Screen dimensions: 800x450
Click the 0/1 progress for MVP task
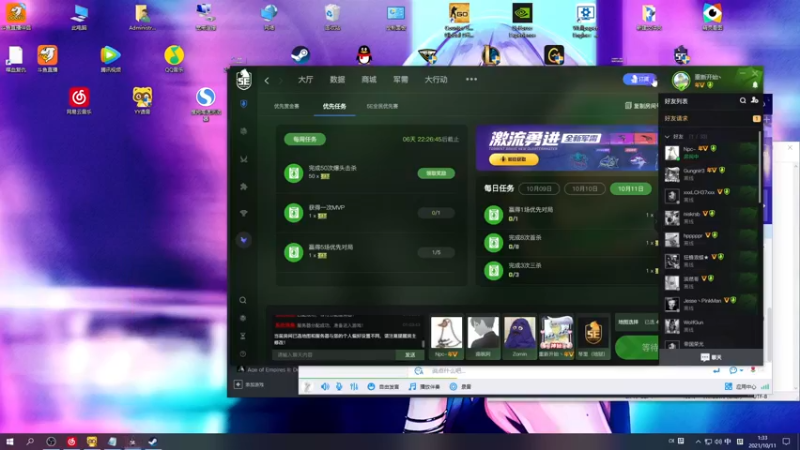(436, 213)
